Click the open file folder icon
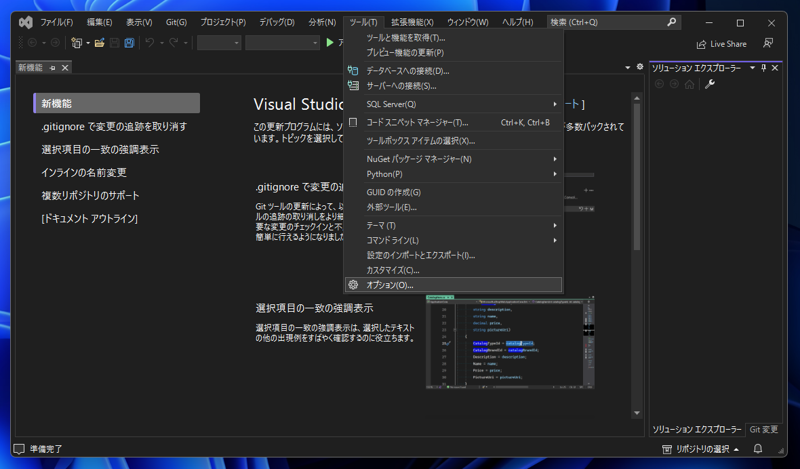The height and width of the screenshot is (469, 800). click(x=99, y=43)
